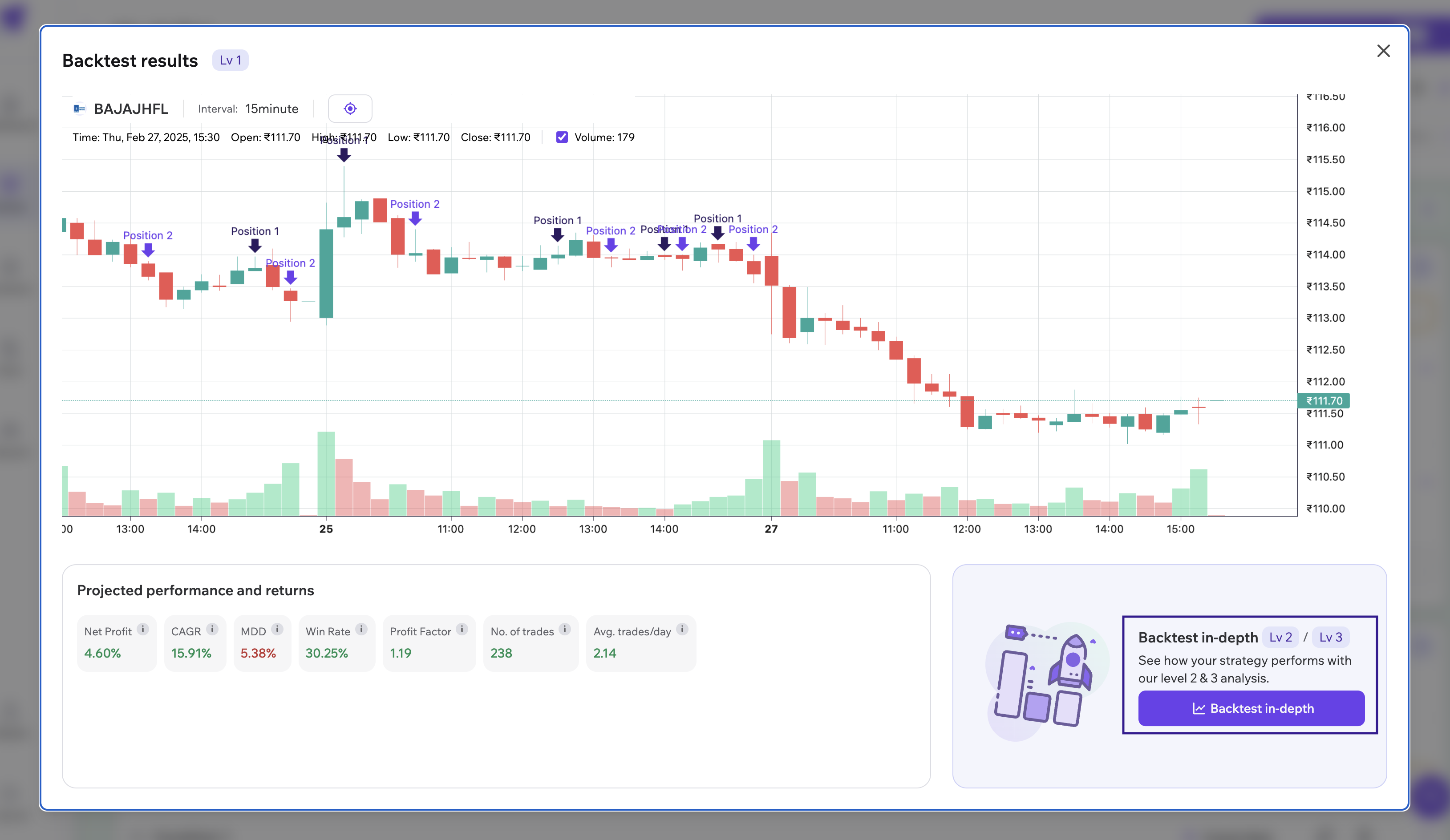Close the Backtest results dialog
Viewport: 1450px width, 840px height.
[1383, 51]
